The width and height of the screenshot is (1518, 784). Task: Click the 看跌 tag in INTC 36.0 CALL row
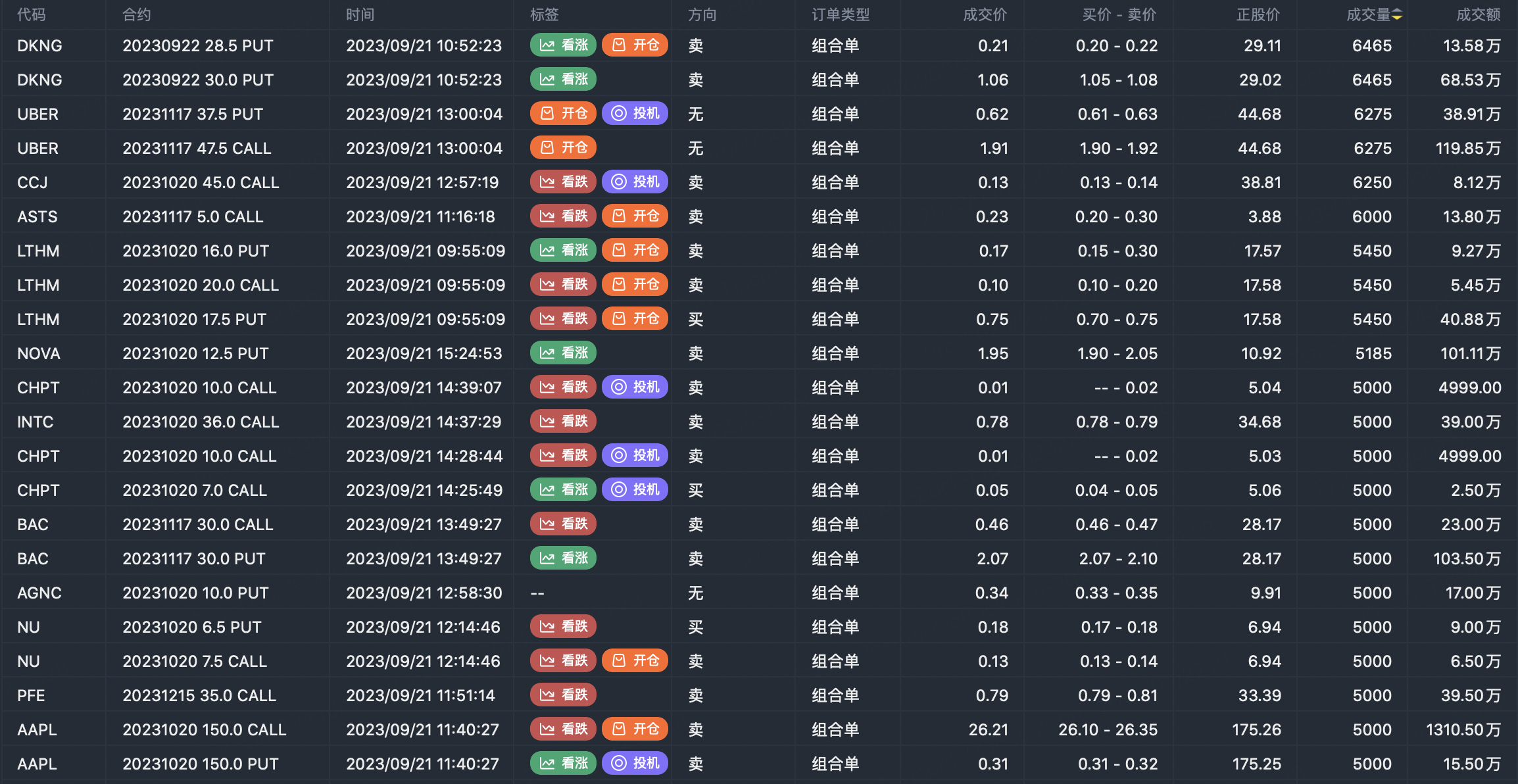[564, 421]
